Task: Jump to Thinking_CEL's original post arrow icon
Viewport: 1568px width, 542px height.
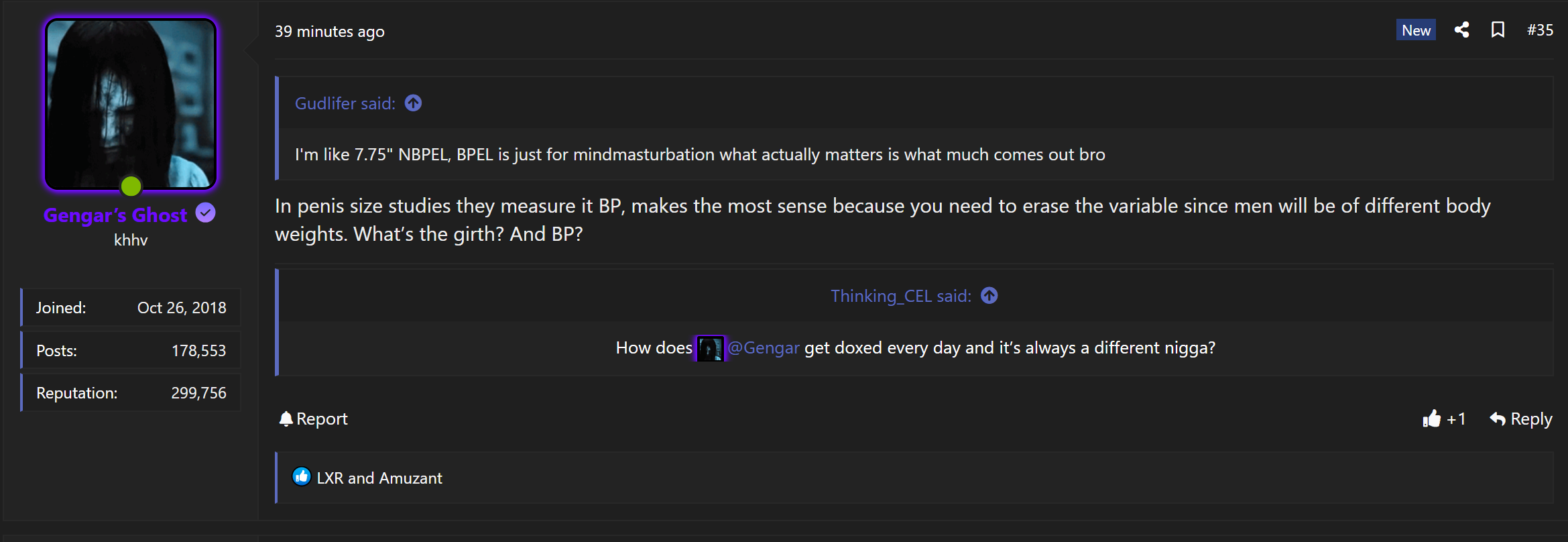Action: click(x=989, y=296)
